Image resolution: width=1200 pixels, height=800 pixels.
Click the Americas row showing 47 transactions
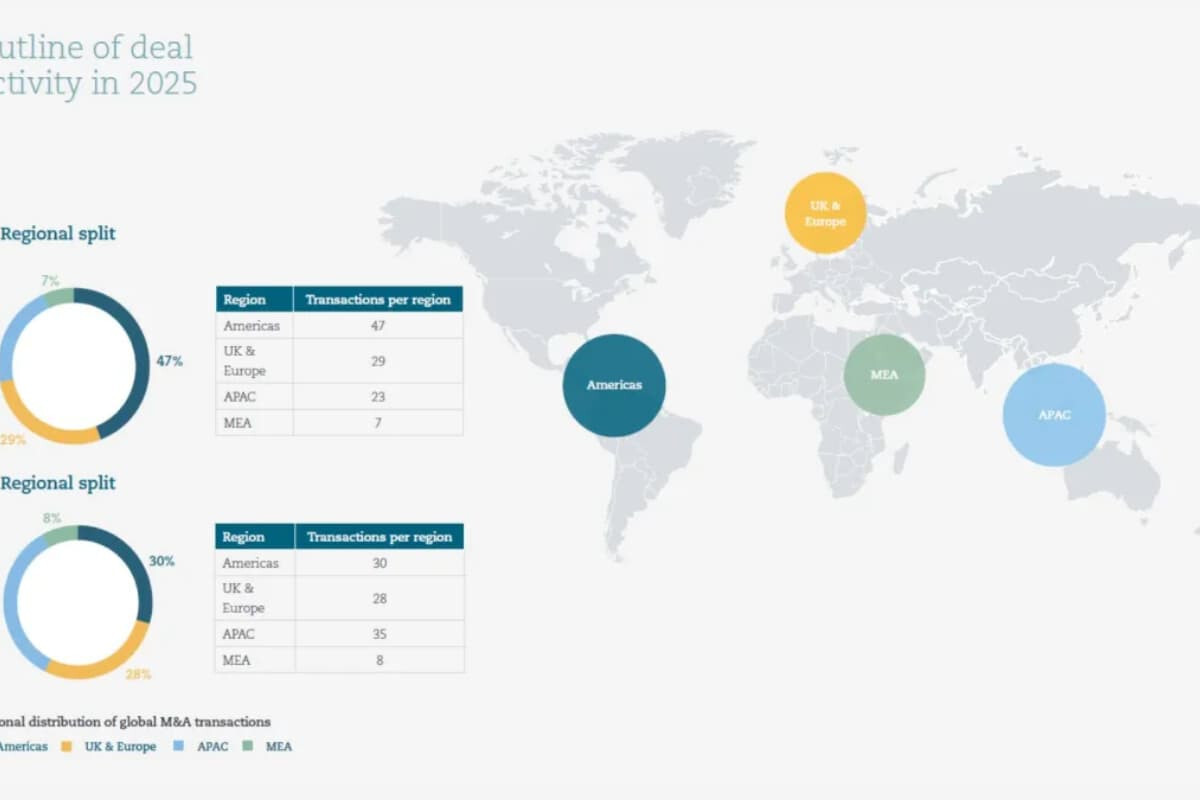tap(340, 325)
